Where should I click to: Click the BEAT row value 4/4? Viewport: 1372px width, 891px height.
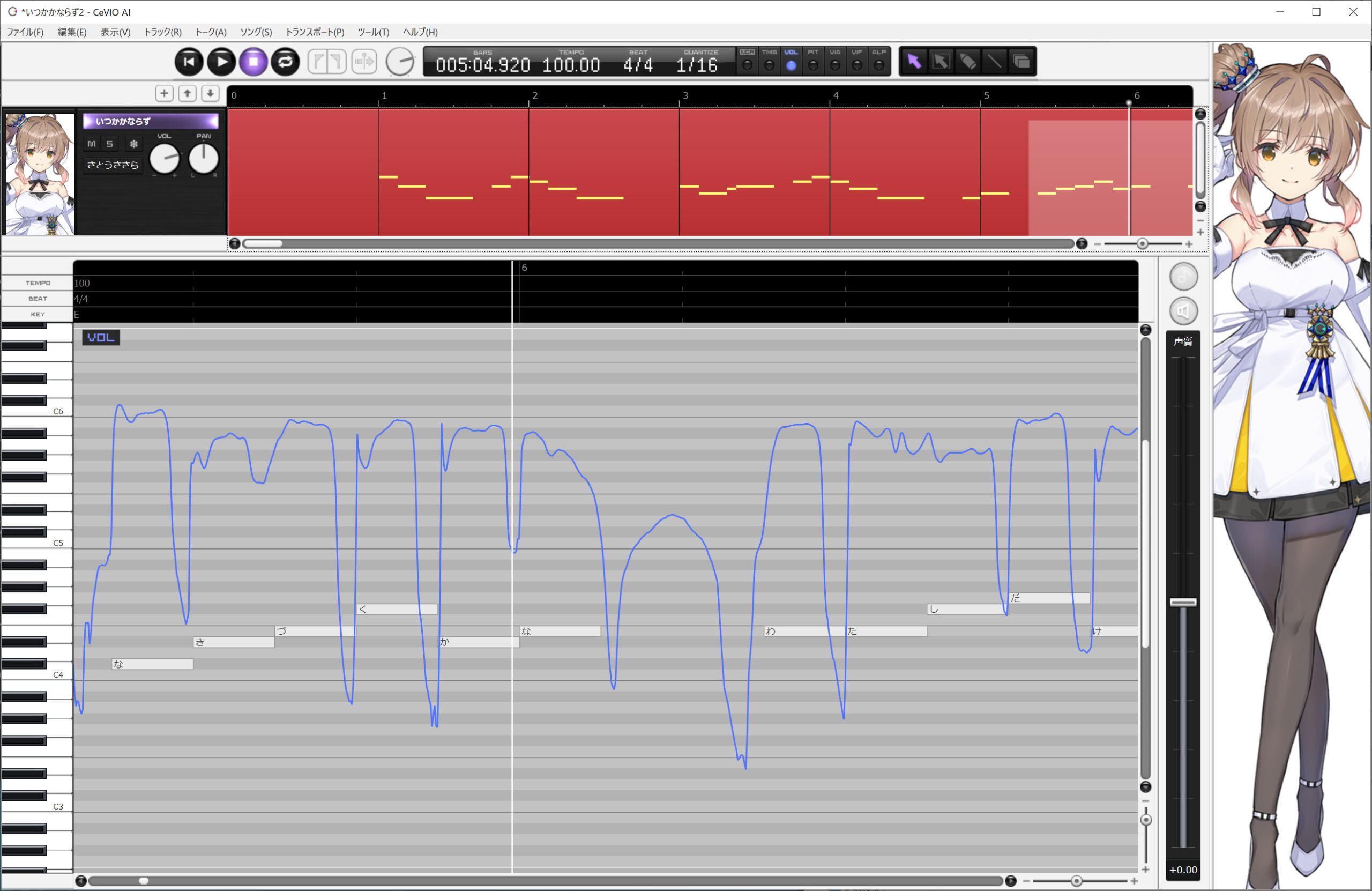[x=81, y=299]
